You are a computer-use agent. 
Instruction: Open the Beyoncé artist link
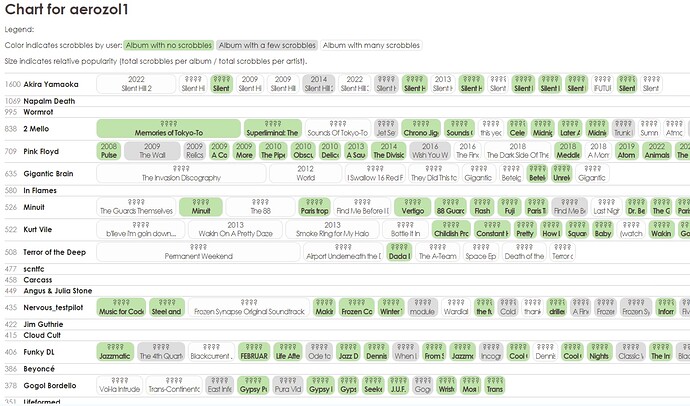tap(39, 369)
